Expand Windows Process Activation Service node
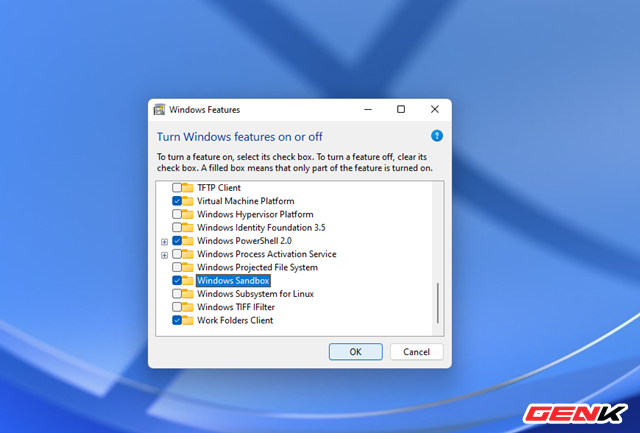 pyautogui.click(x=164, y=255)
